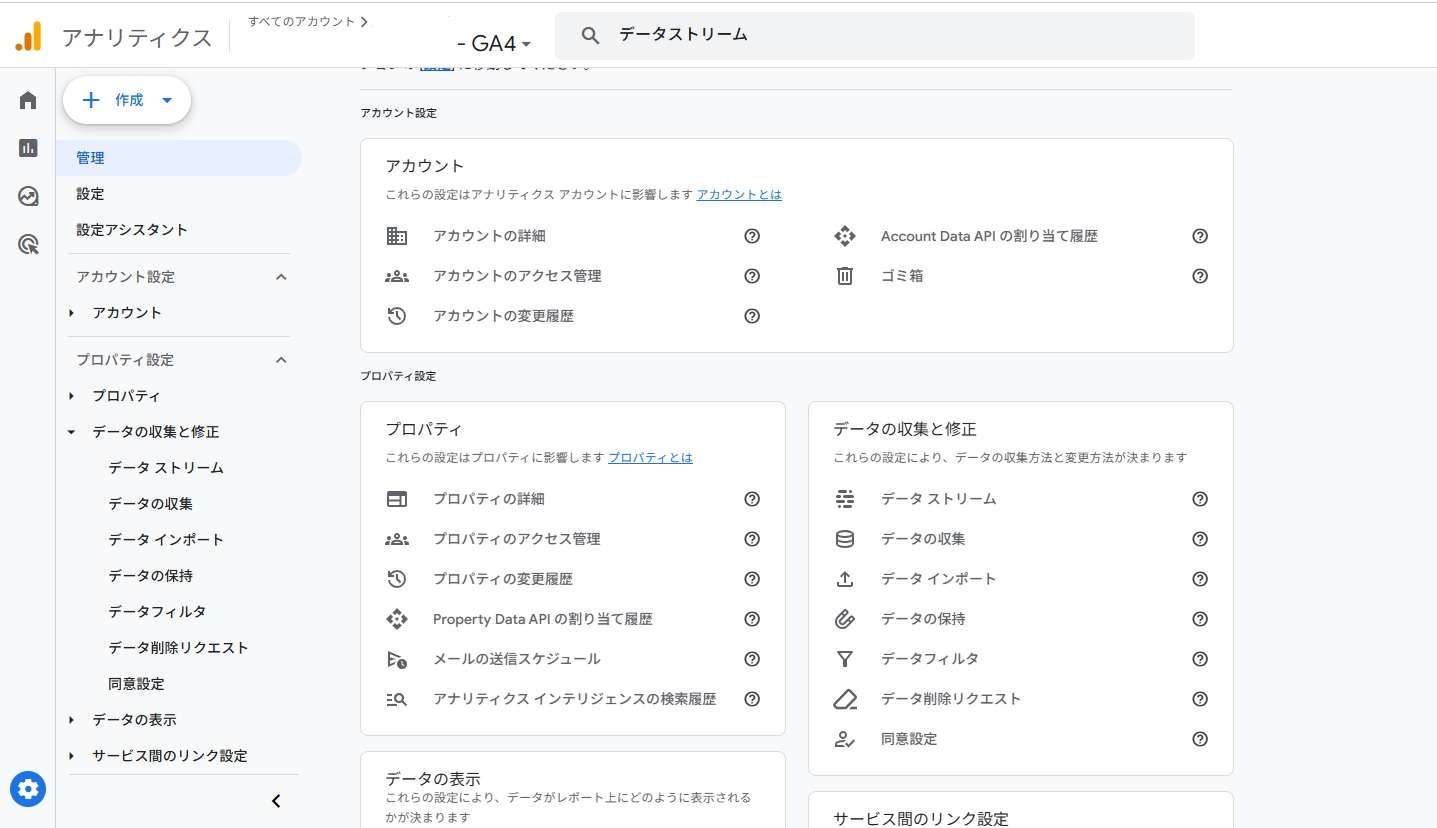Click help icon for card row データの収集
Viewport: 1437px width, 828px height.
click(x=1200, y=539)
